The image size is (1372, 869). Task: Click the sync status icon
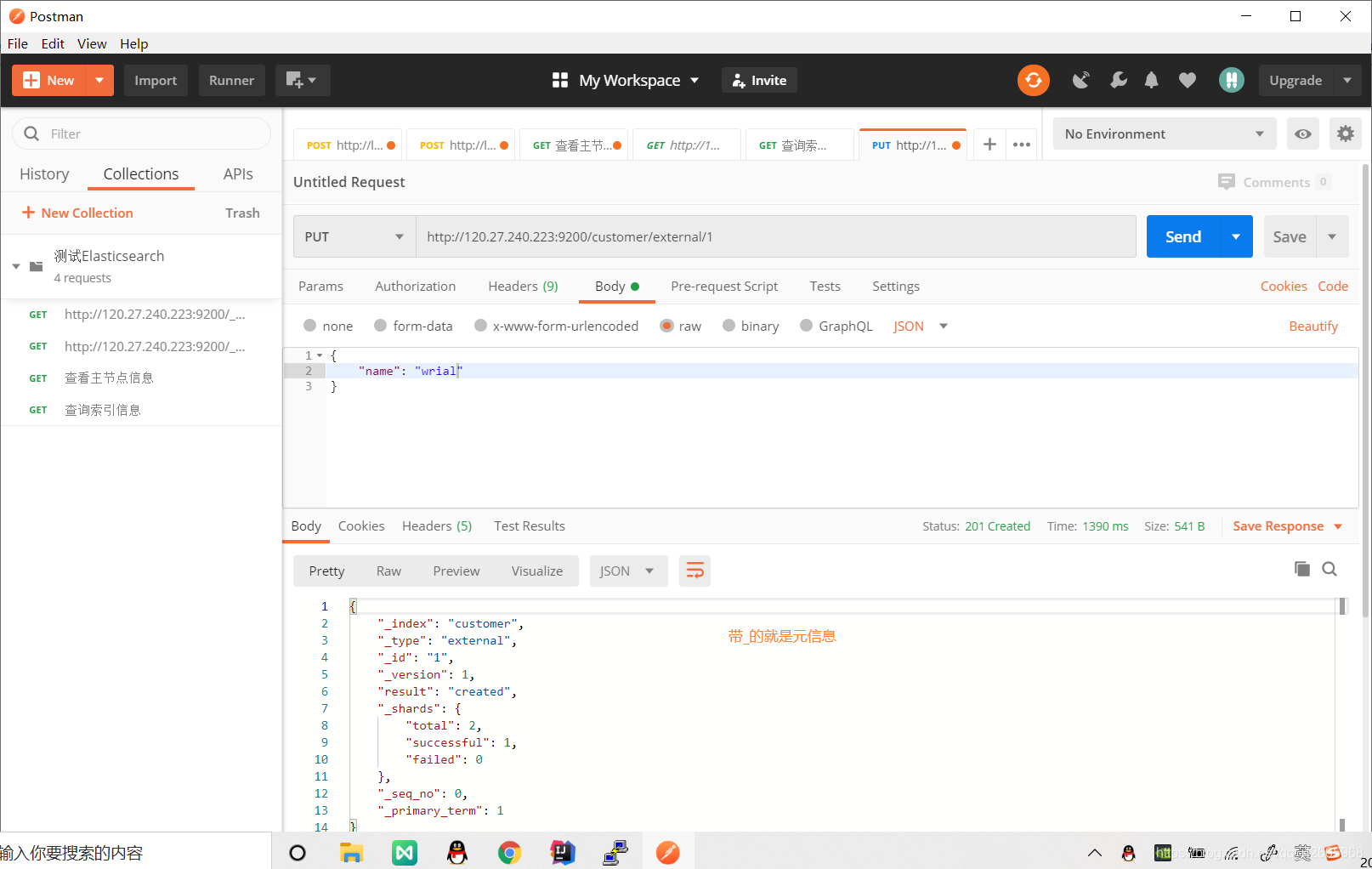click(1033, 80)
